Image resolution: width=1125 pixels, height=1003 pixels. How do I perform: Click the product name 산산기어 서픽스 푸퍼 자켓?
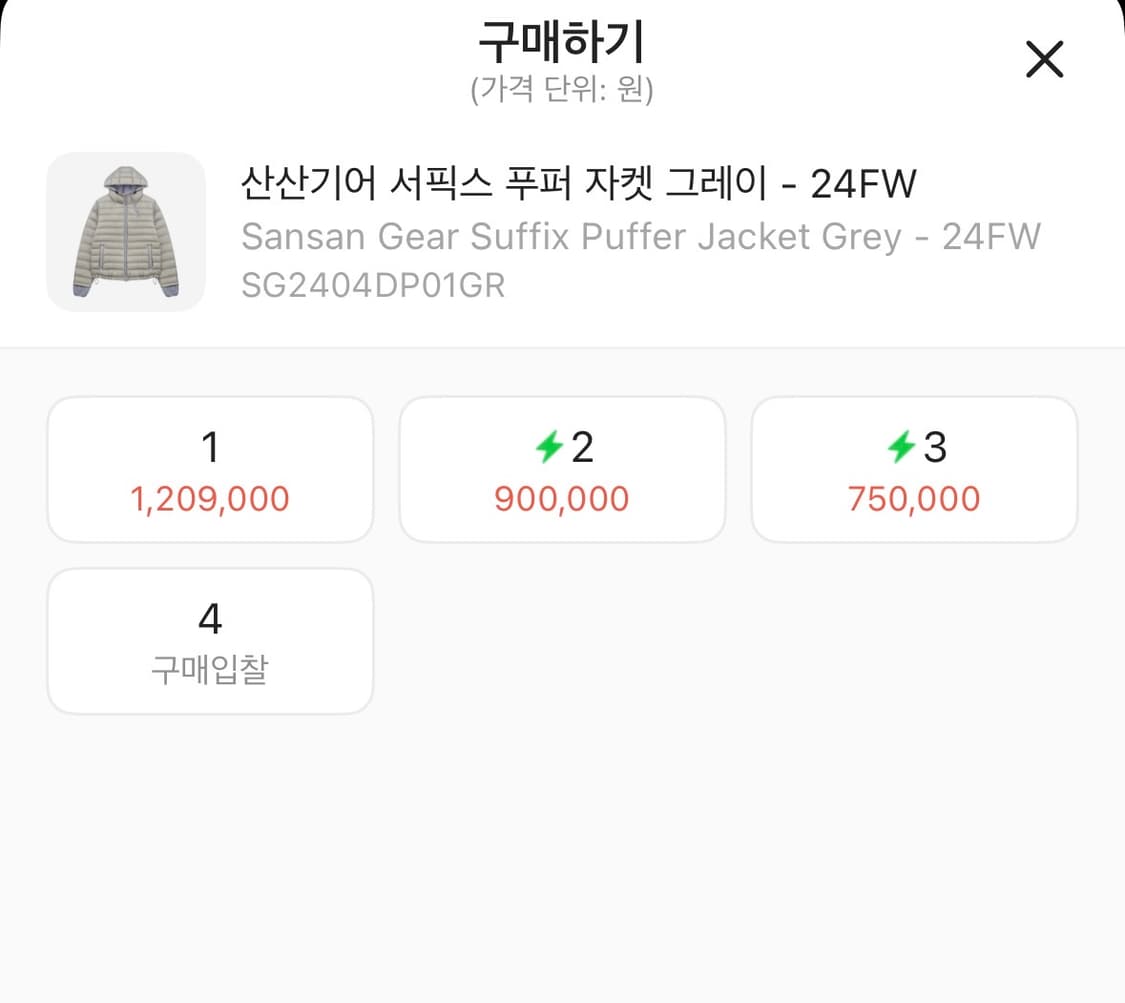578,183
